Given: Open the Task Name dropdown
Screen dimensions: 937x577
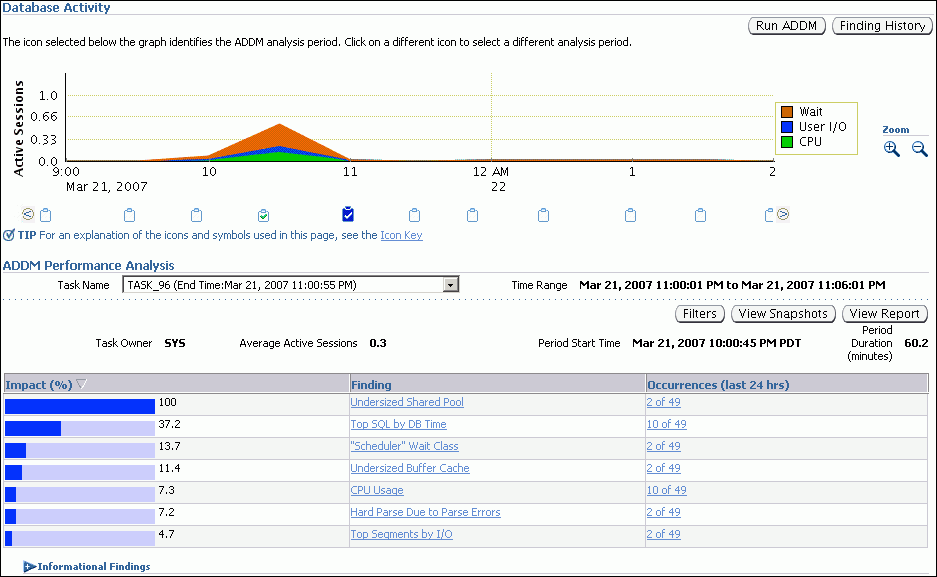Looking at the screenshot, I should (x=451, y=285).
